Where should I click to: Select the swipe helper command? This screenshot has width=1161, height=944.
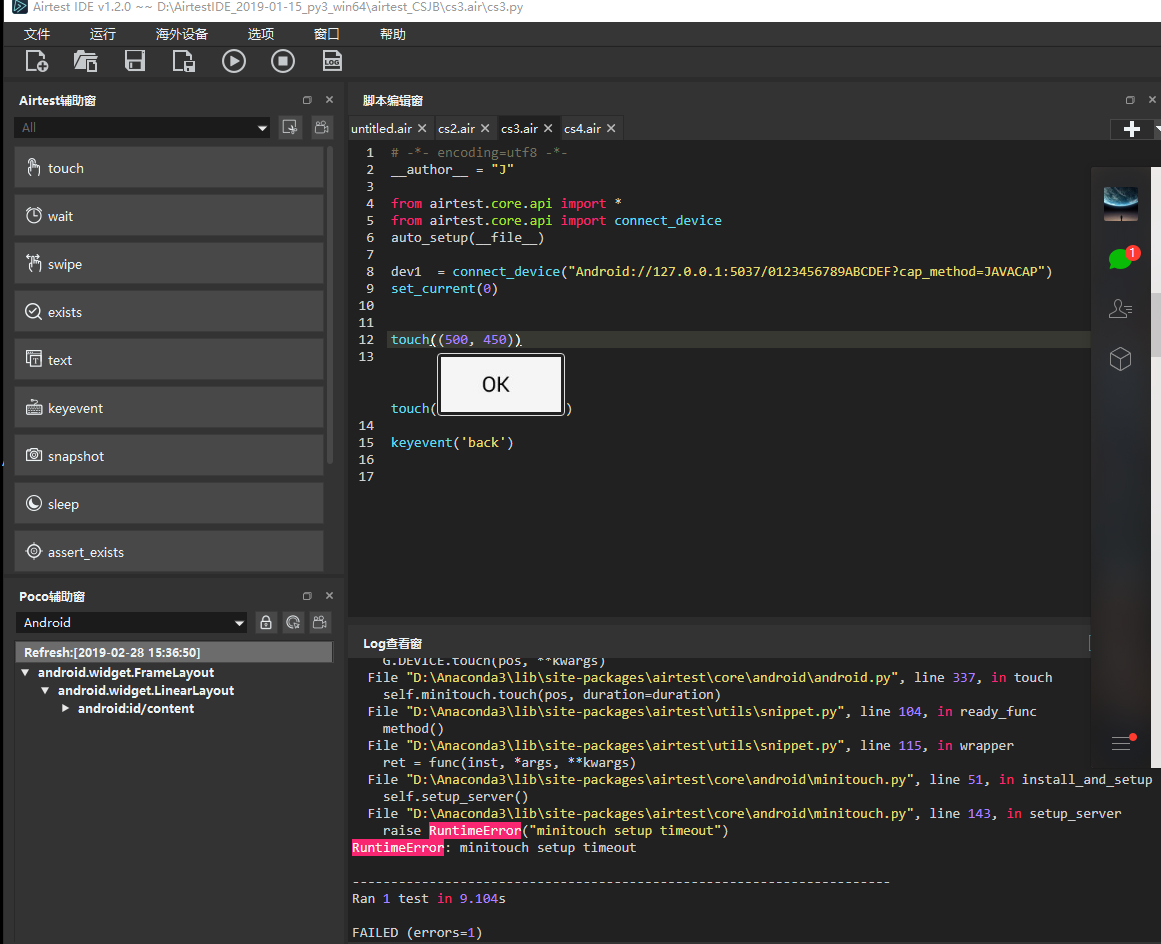tap(169, 264)
